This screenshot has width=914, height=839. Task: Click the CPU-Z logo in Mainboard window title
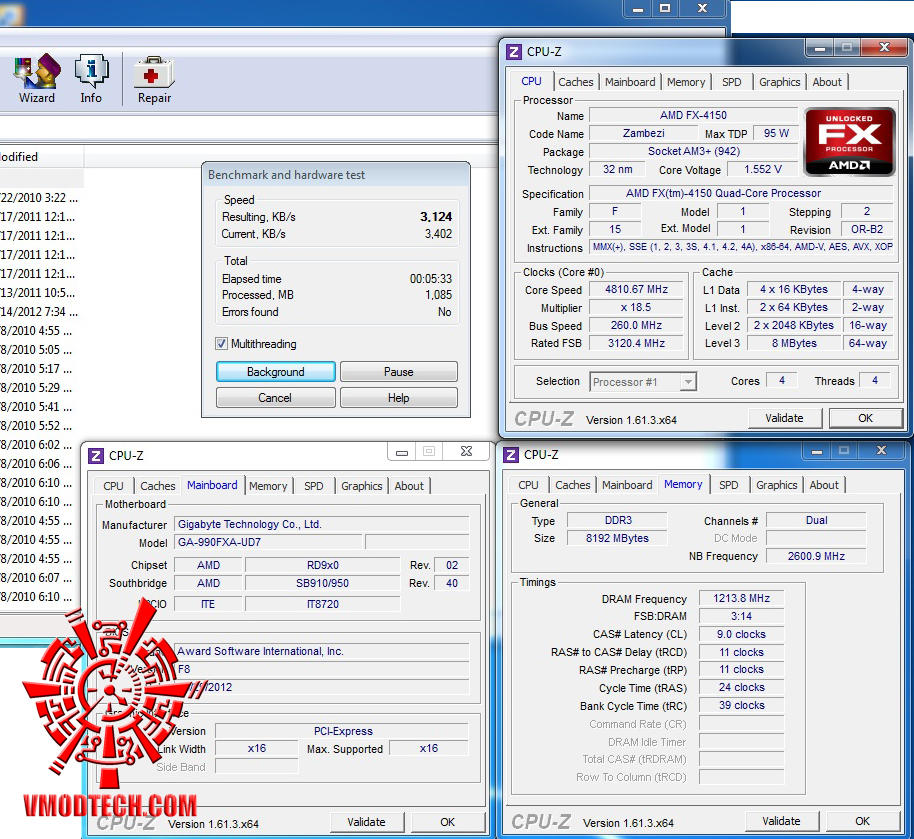(96, 455)
